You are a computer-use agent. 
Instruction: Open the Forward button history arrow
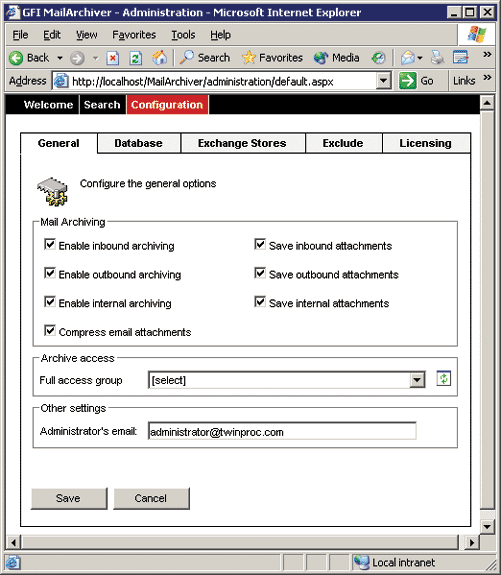point(95,58)
